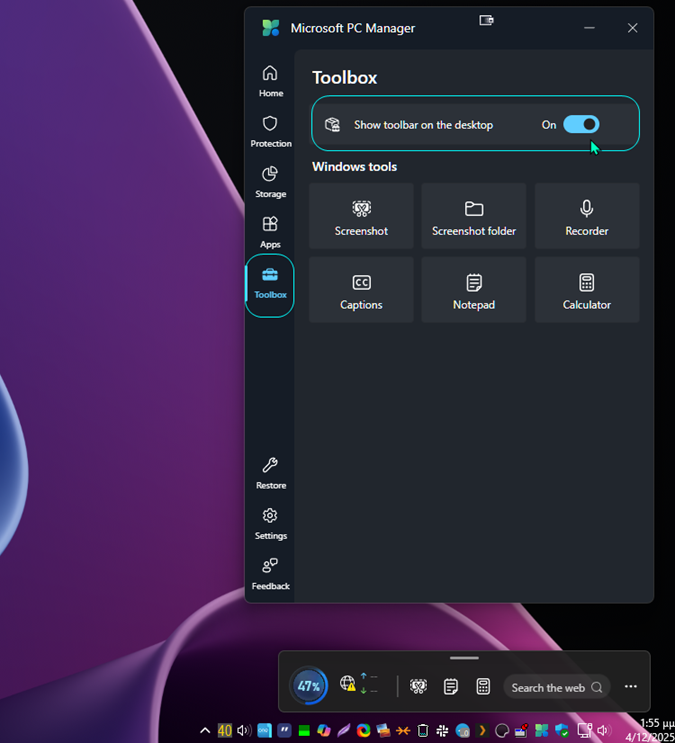
Task: Turn off Show toolbar on the desktop
Action: tap(581, 124)
